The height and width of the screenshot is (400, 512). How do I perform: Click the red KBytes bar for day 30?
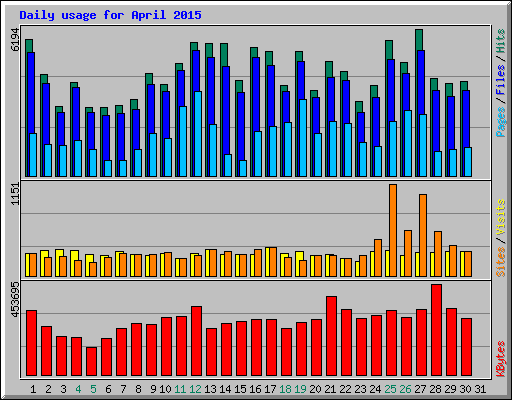pos(466,347)
